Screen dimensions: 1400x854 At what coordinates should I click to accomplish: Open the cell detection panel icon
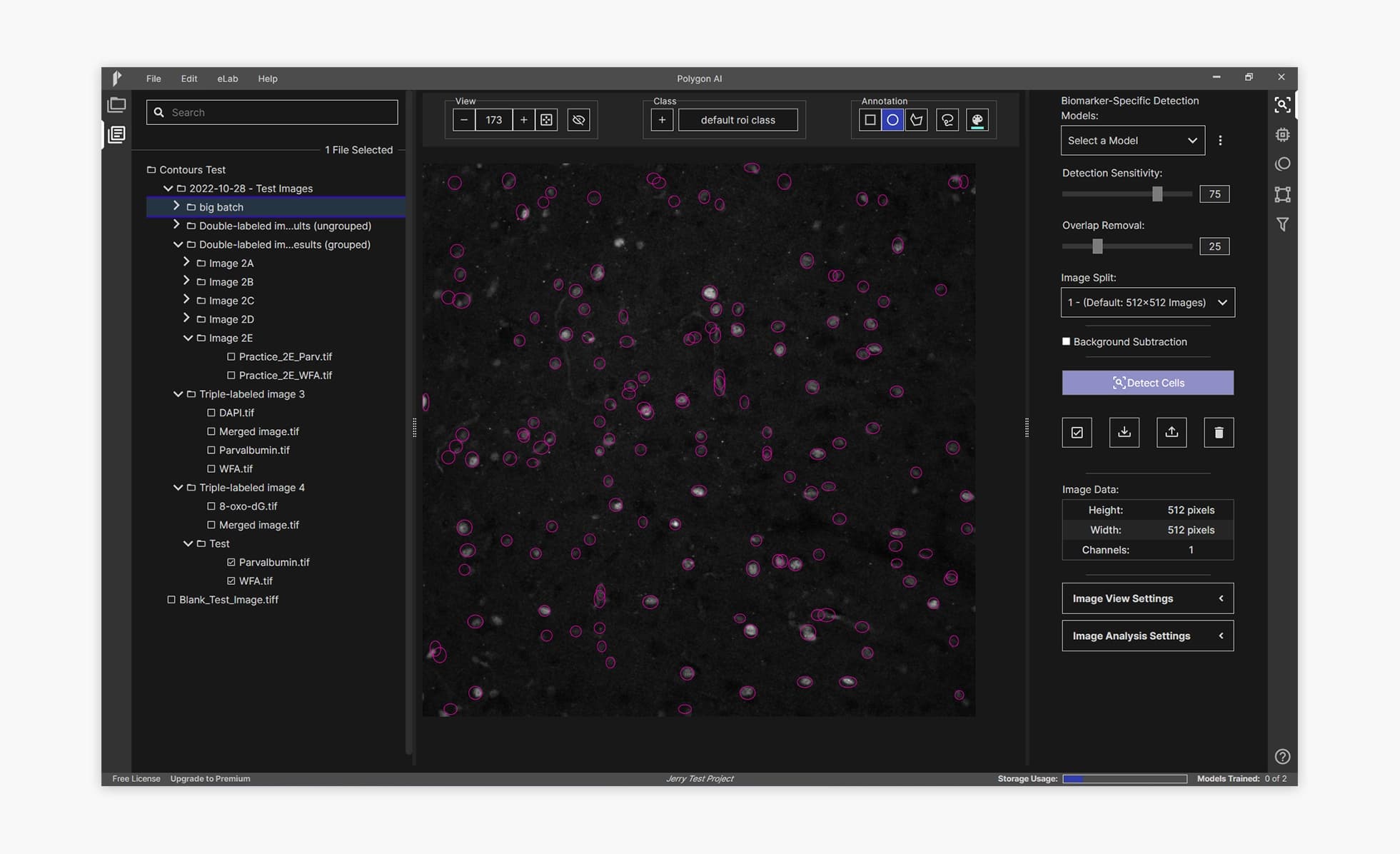point(1282,105)
